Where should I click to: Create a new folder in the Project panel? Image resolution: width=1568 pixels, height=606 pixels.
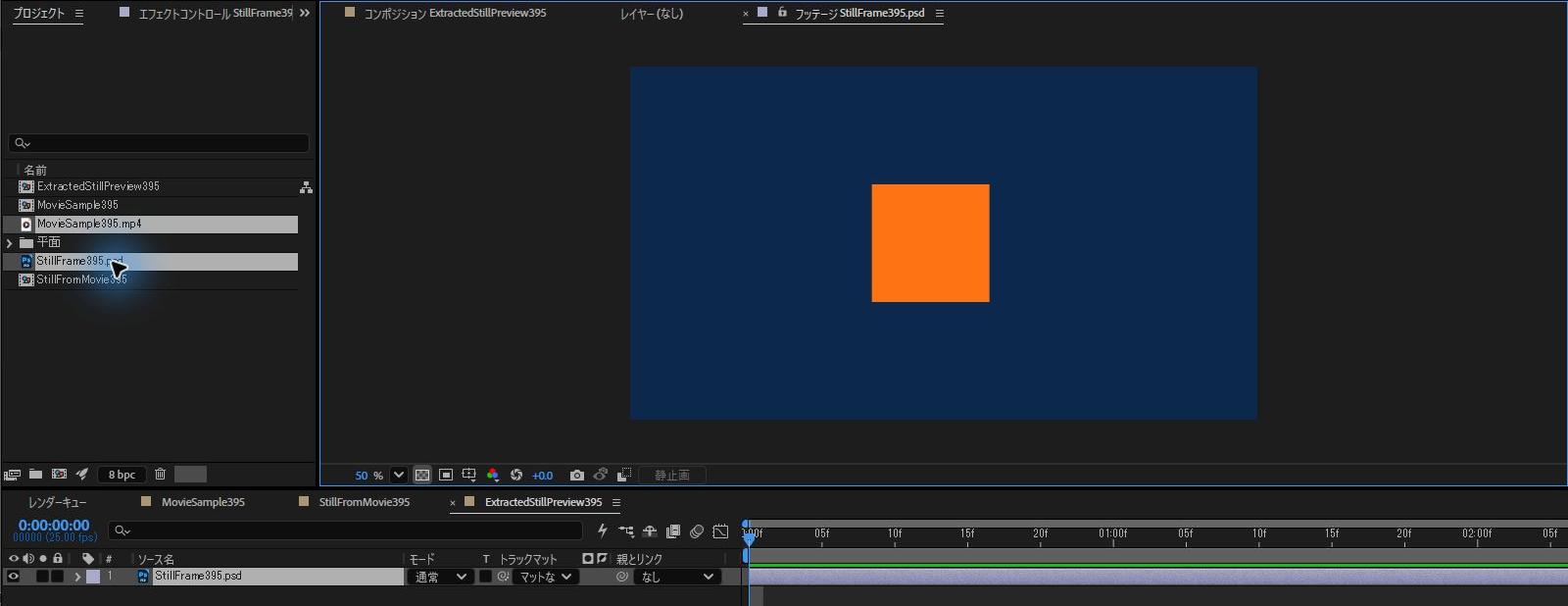35,475
